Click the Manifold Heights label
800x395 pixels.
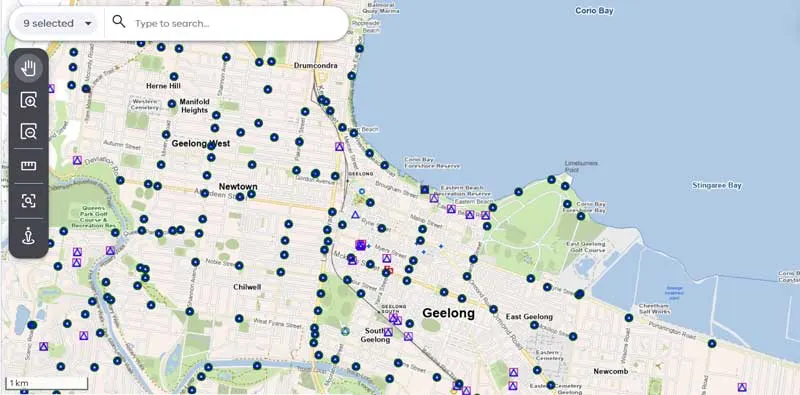pyautogui.click(x=194, y=106)
